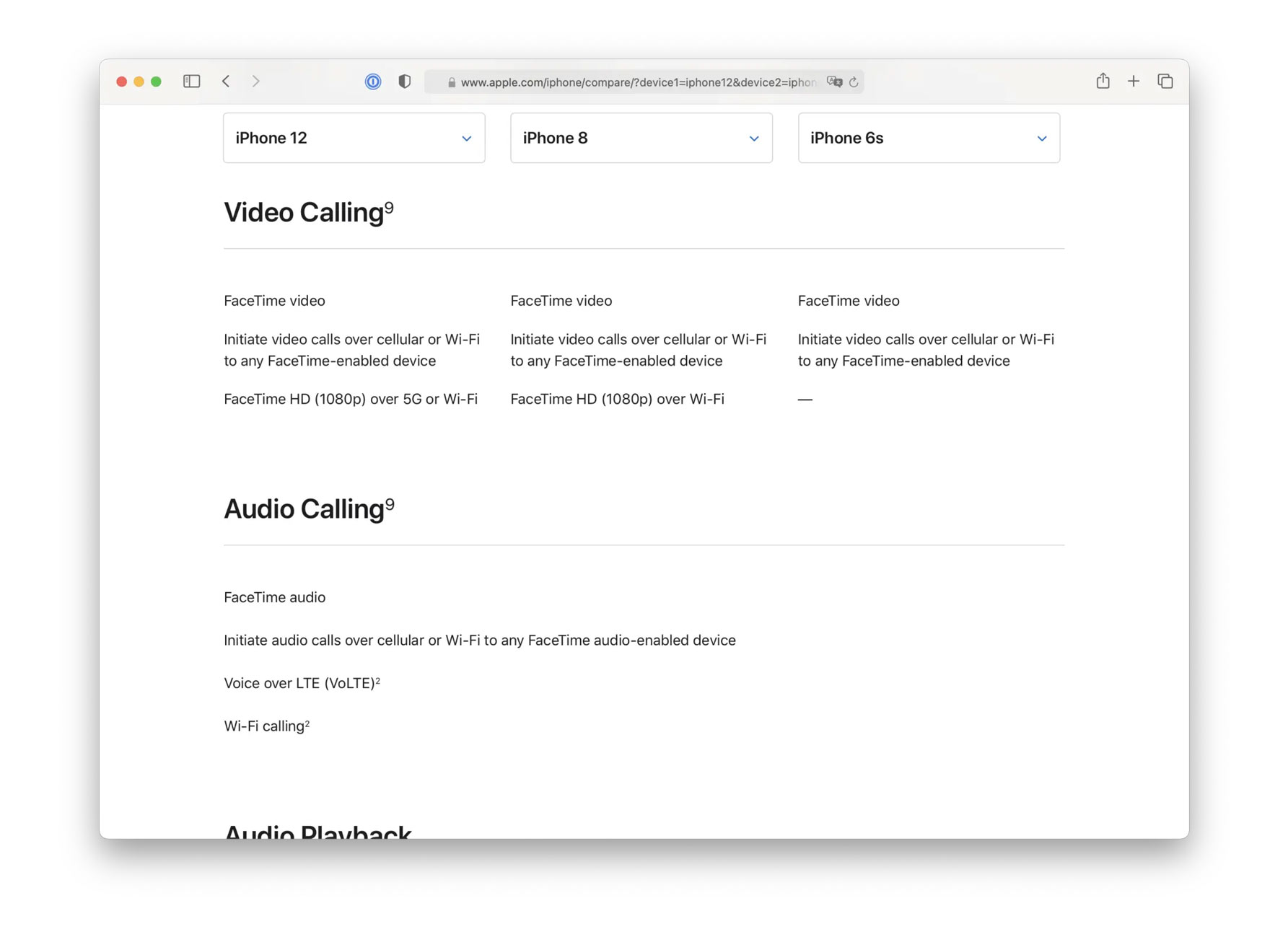Click the Video Calling footnote 9
Image resolution: width=1288 pixels, height=929 pixels.
click(389, 207)
